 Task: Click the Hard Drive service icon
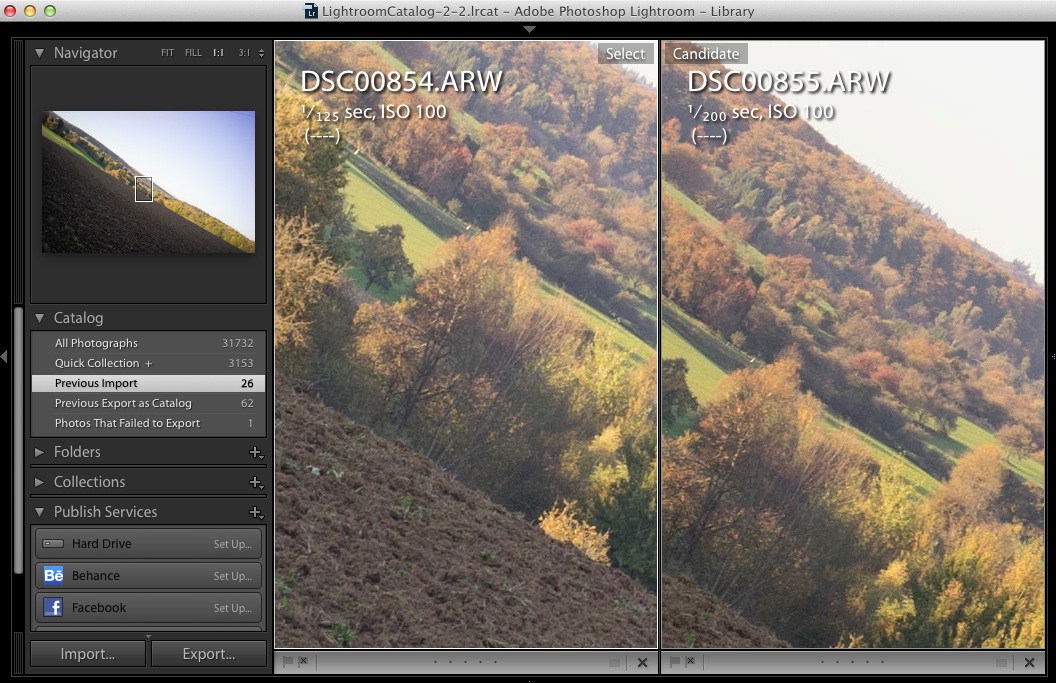click(x=54, y=543)
